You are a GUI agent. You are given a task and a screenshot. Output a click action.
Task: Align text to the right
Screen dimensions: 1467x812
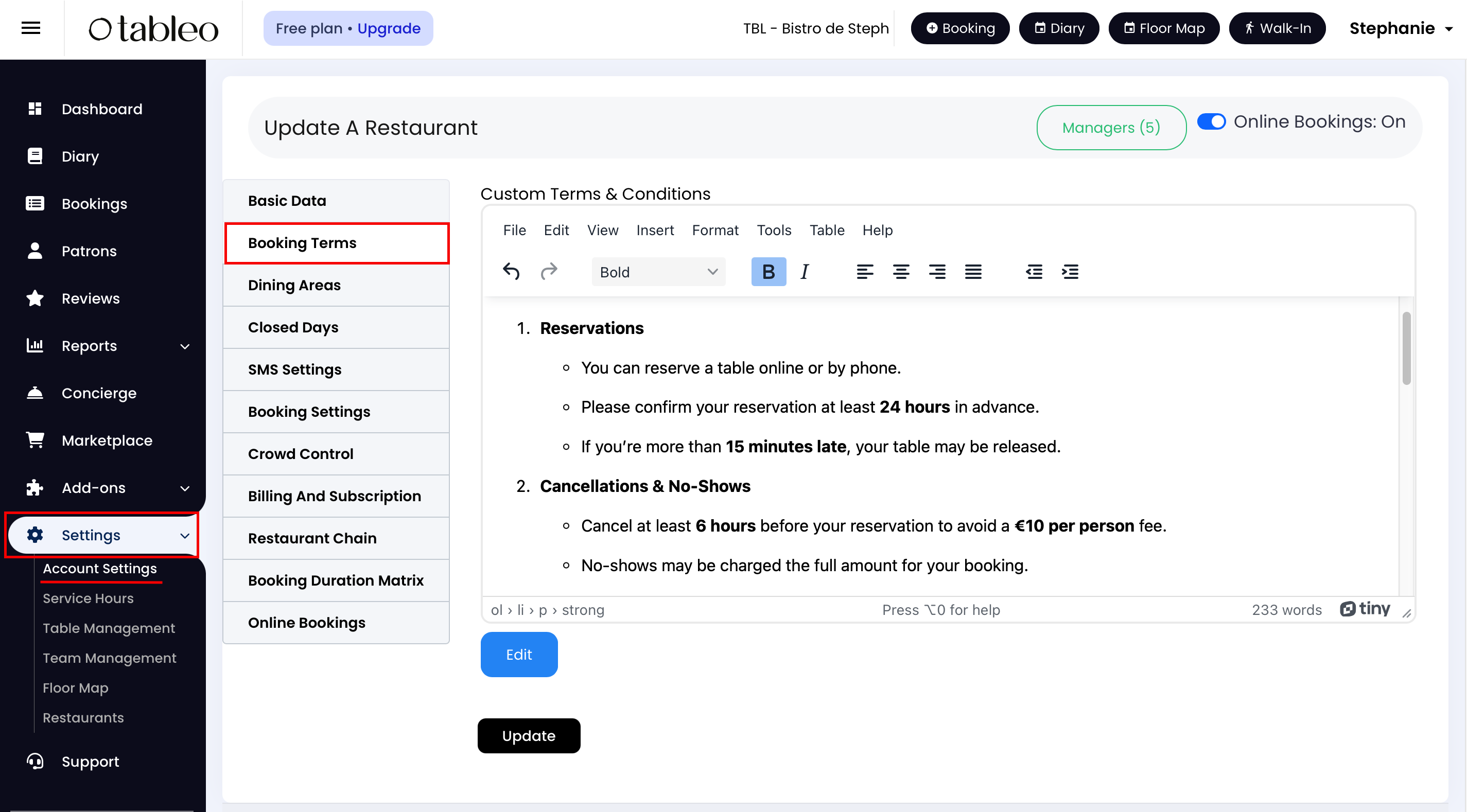(x=937, y=272)
